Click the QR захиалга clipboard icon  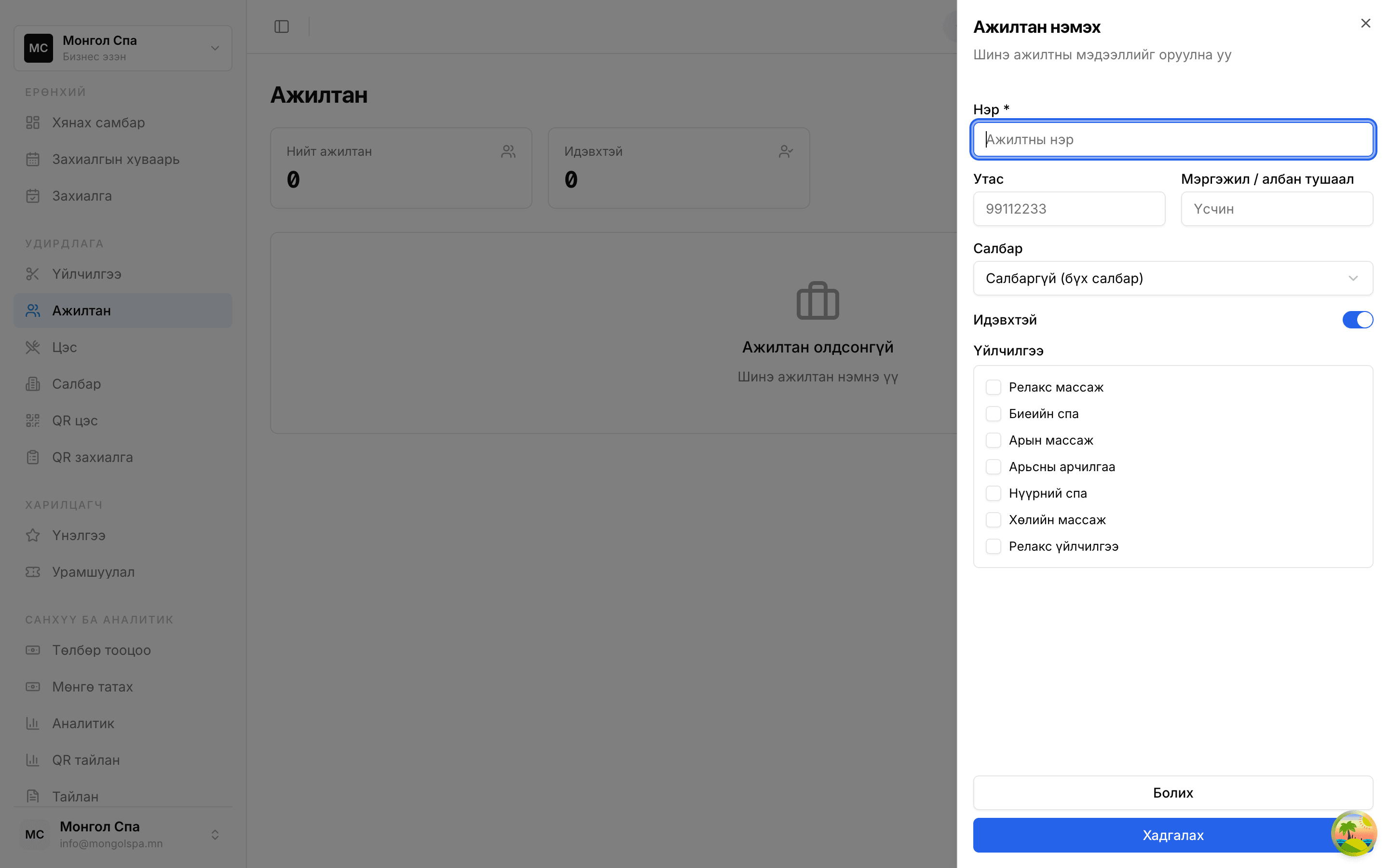tap(33, 458)
